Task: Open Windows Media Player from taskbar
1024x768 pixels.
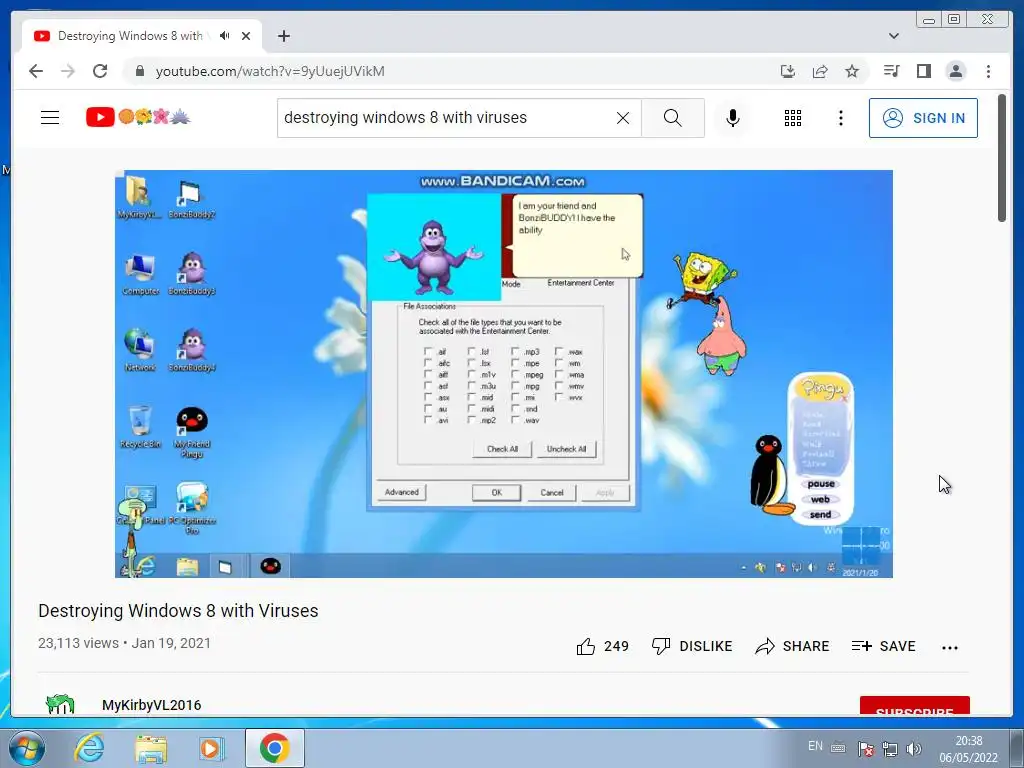Action: coord(212,748)
